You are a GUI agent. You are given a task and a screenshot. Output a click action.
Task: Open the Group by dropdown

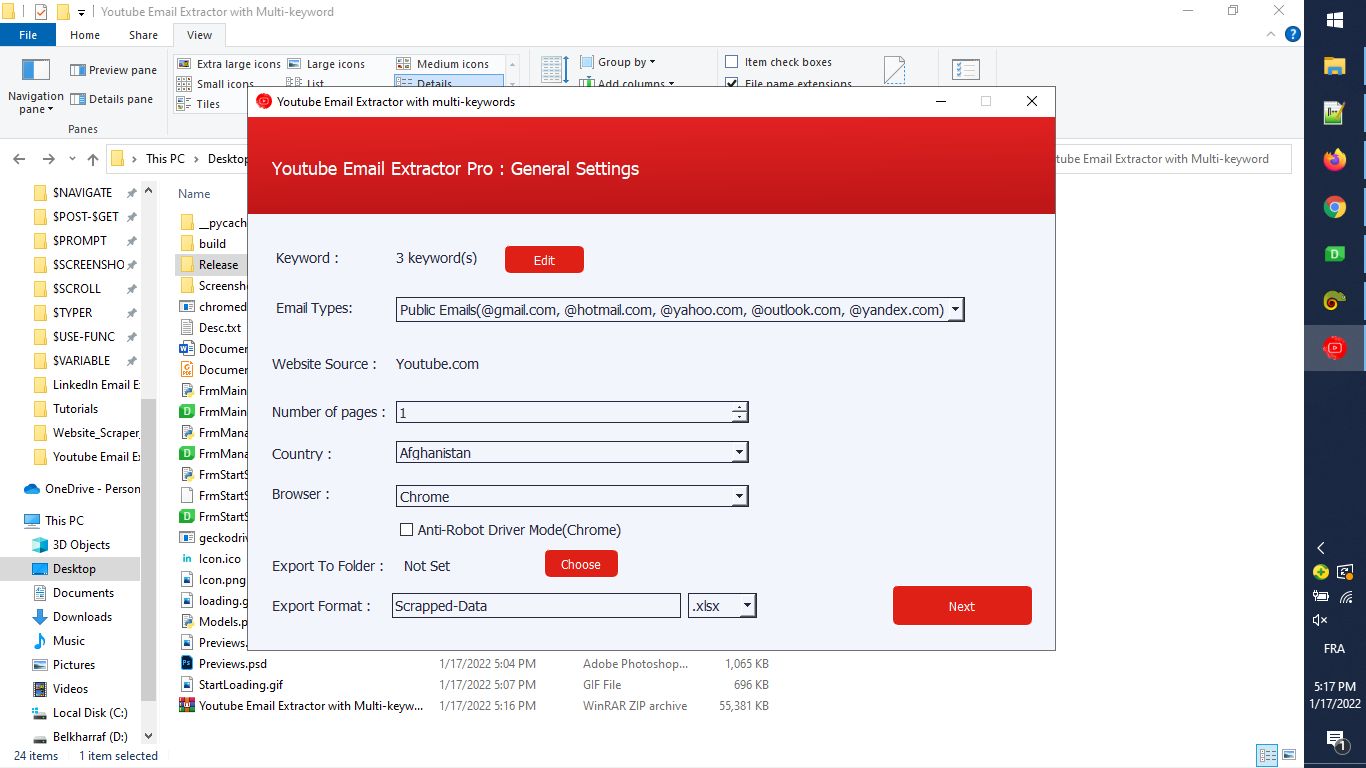618,62
